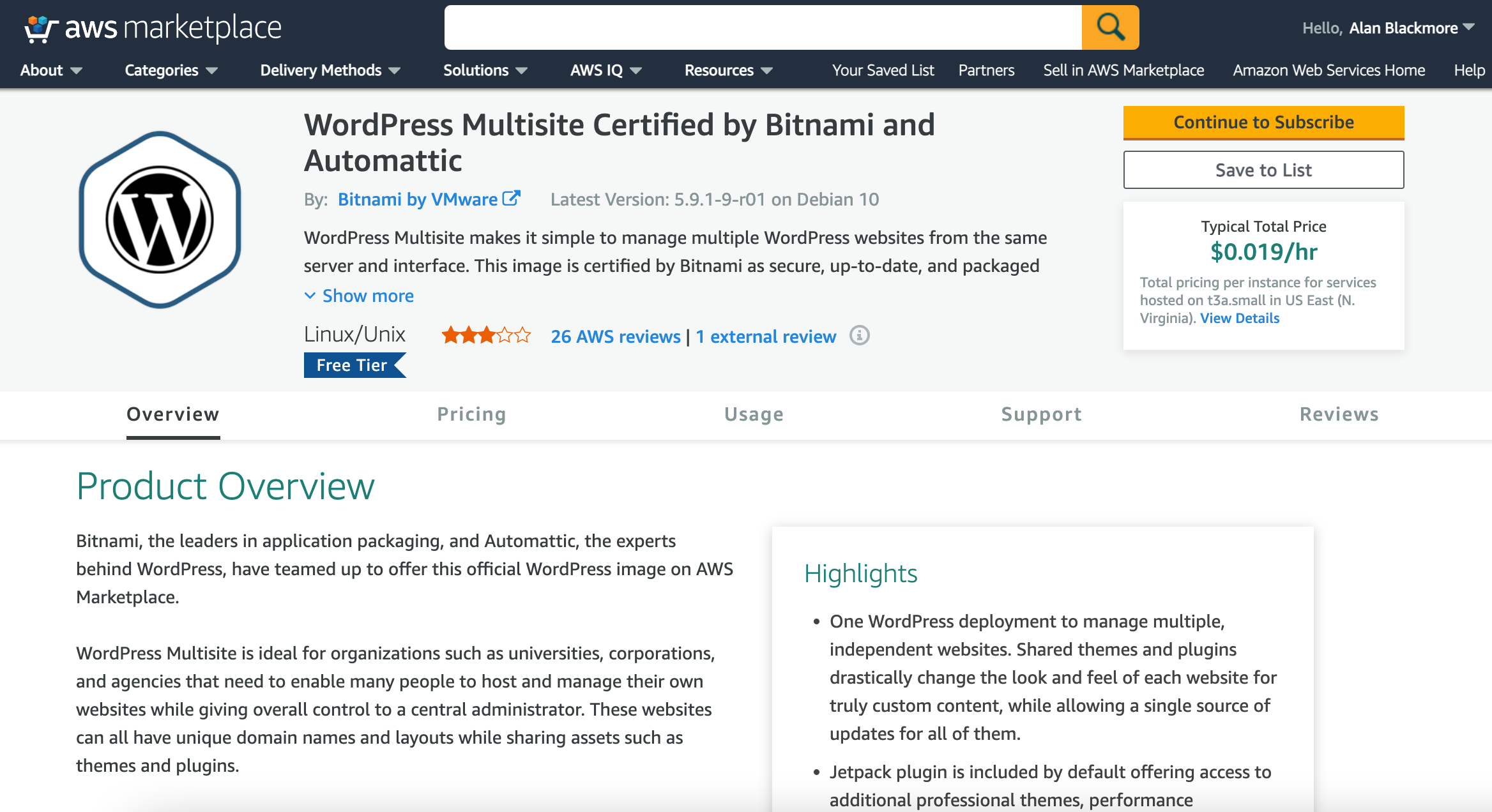The height and width of the screenshot is (812, 1492).
Task: Click the star rating for this product
Action: pos(486,335)
